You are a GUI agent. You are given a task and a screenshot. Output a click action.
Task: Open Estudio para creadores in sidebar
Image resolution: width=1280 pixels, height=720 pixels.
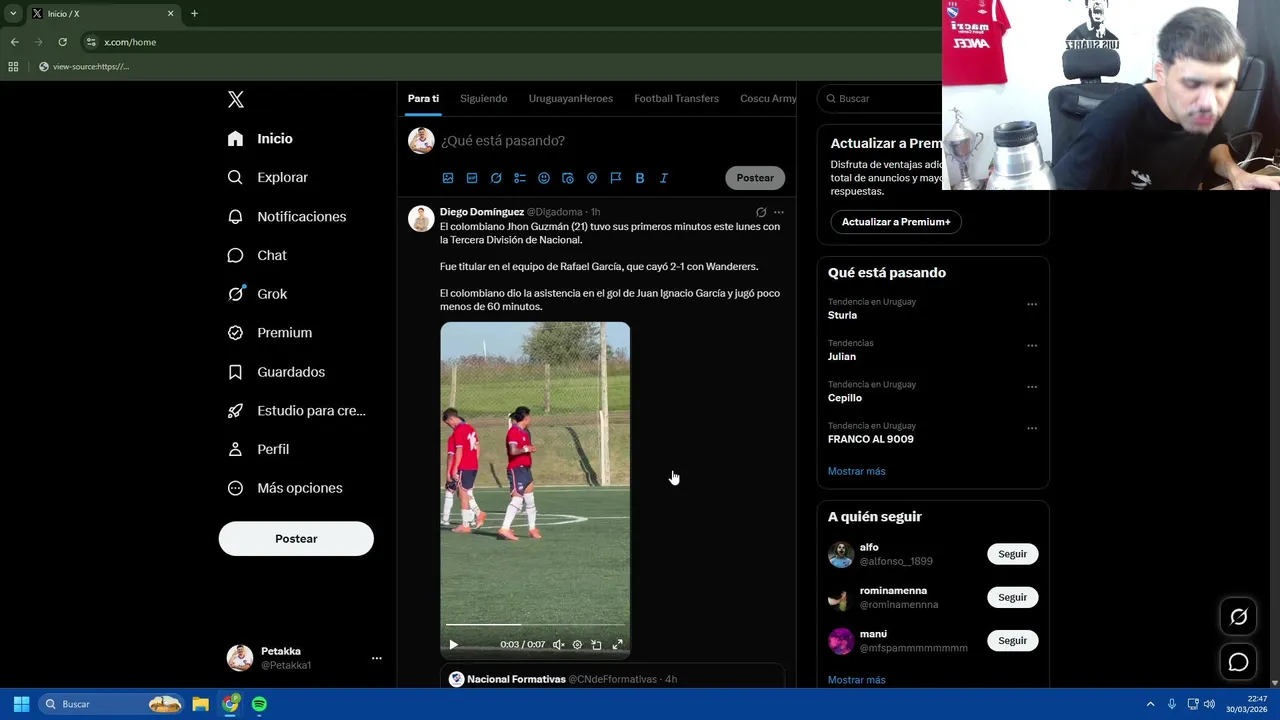click(297, 410)
